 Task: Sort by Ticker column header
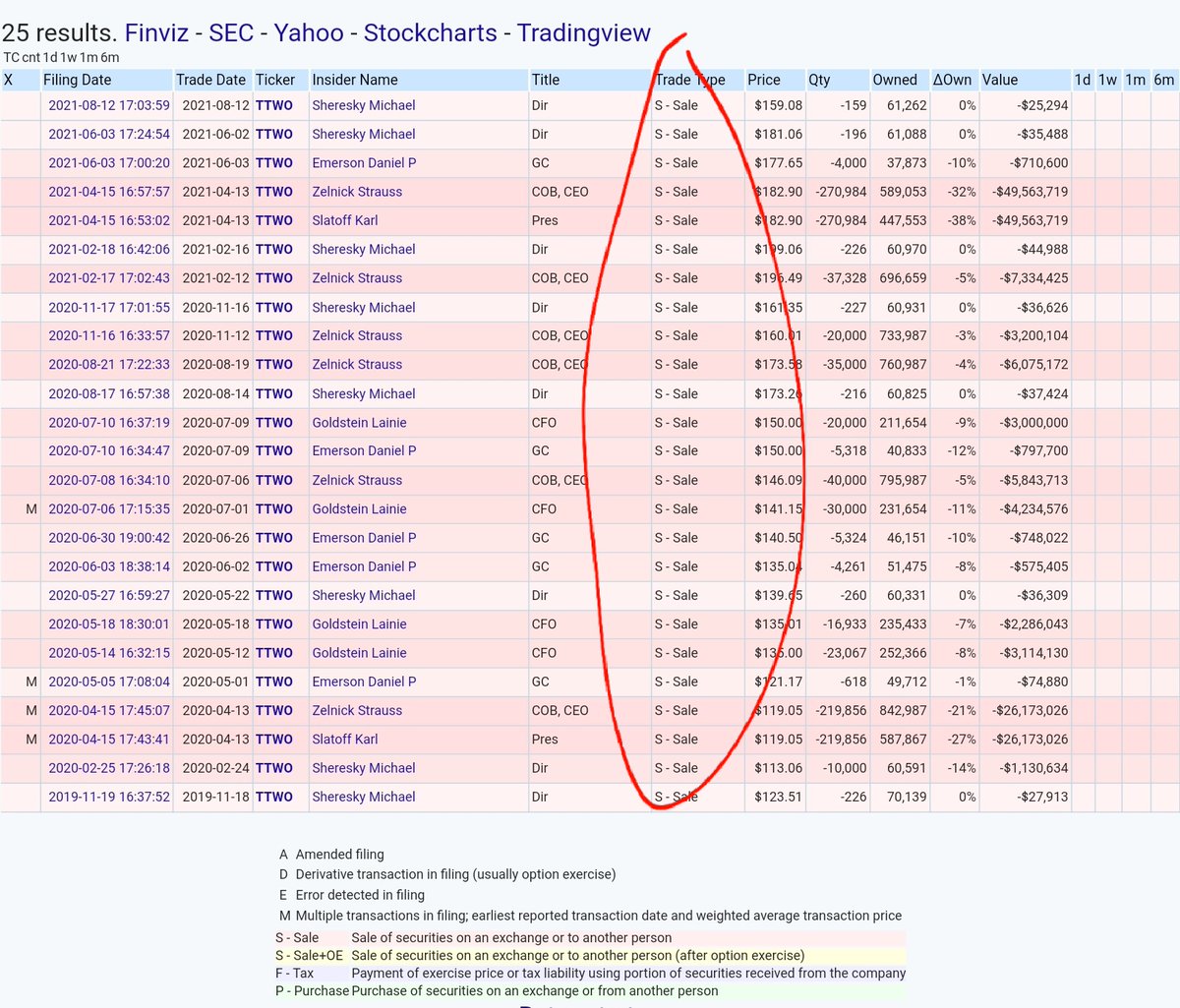[x=275, y=80]
